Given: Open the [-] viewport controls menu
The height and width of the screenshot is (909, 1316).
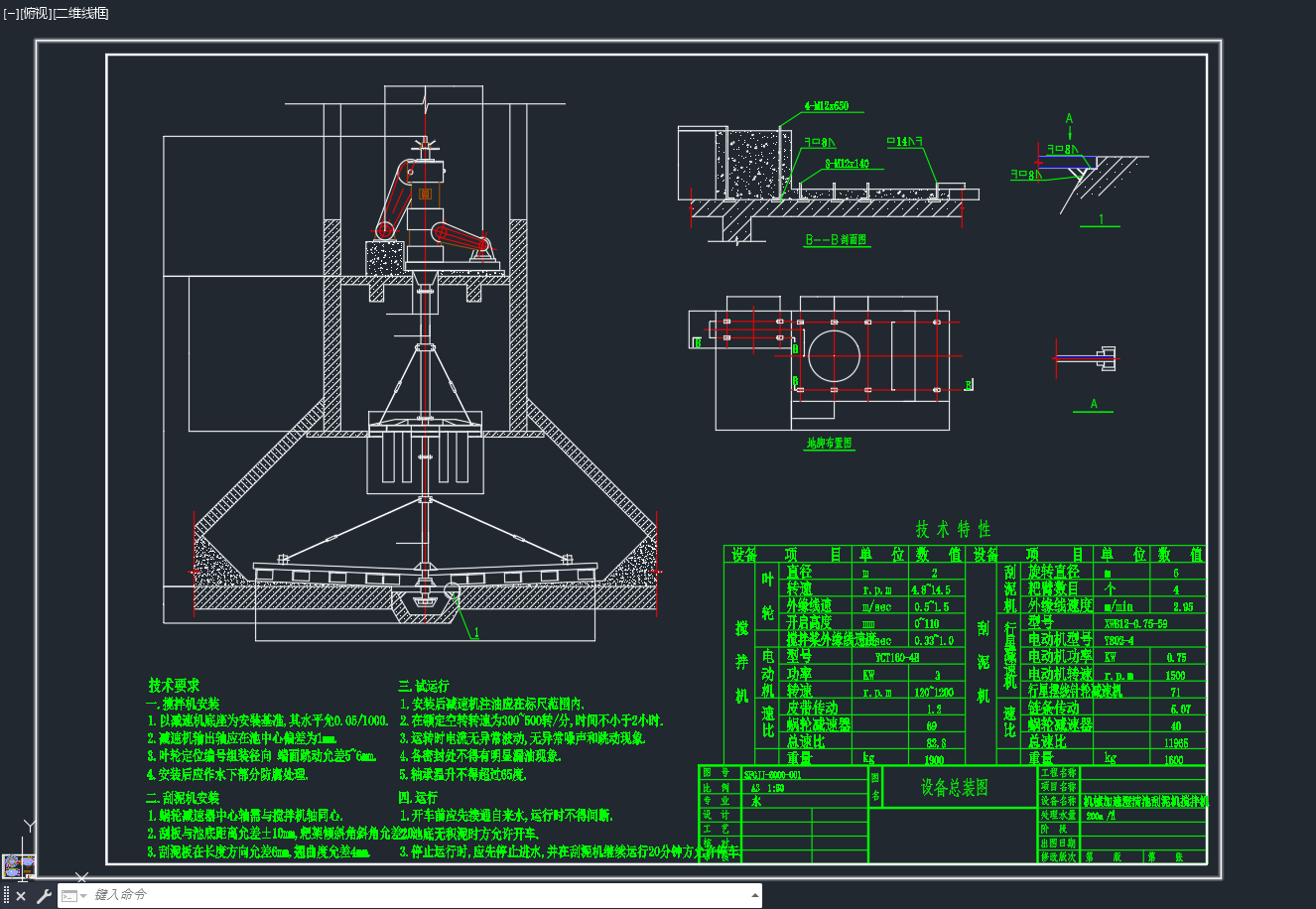Looking at the screenshot, I should tap(11, 13).
